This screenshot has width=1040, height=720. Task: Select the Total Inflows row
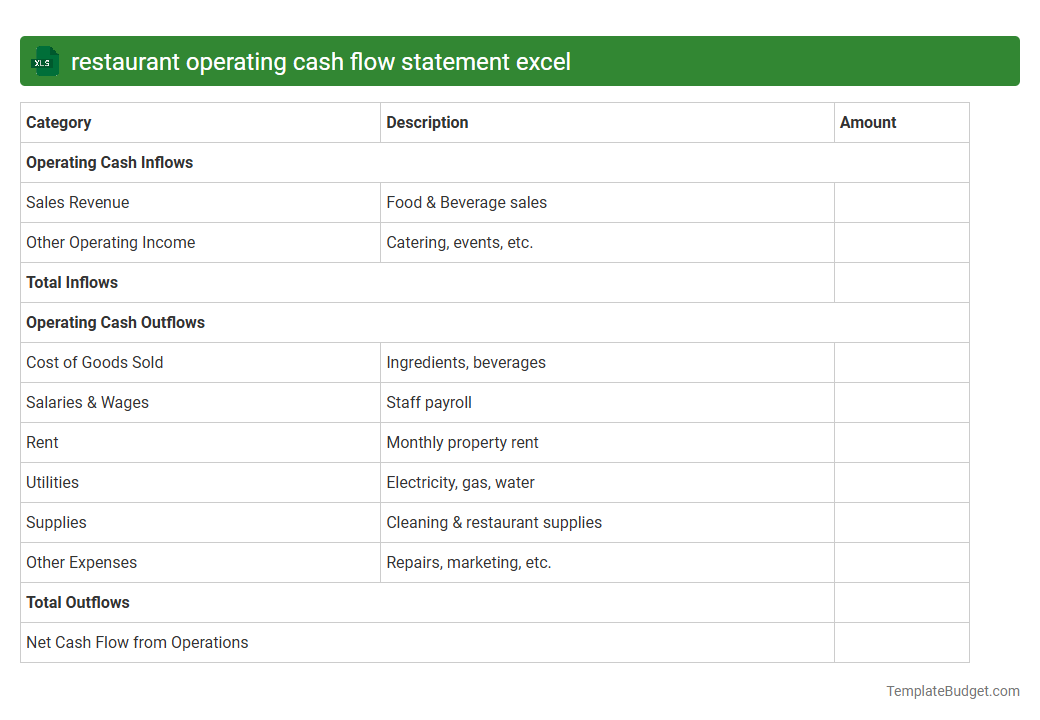[x=72, y=282]
